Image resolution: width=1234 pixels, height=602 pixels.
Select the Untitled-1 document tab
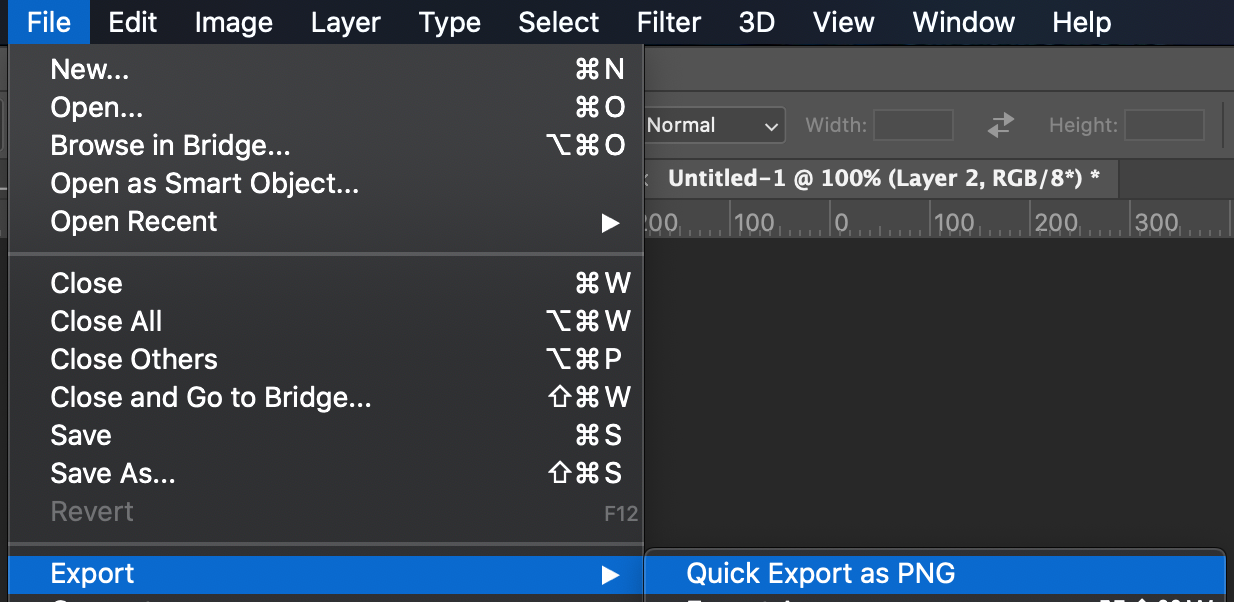coord(884,178)
